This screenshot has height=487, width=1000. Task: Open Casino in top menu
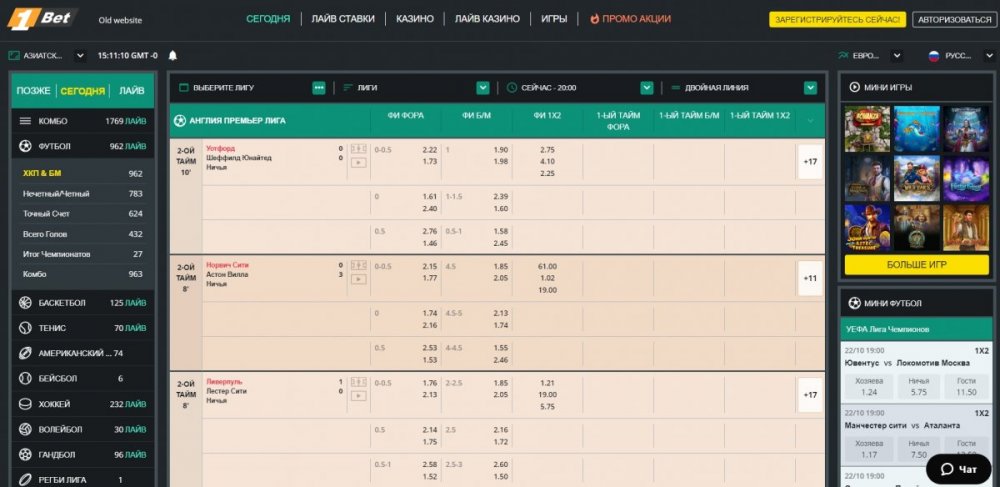pyautogui.click(x=415, y=19)
